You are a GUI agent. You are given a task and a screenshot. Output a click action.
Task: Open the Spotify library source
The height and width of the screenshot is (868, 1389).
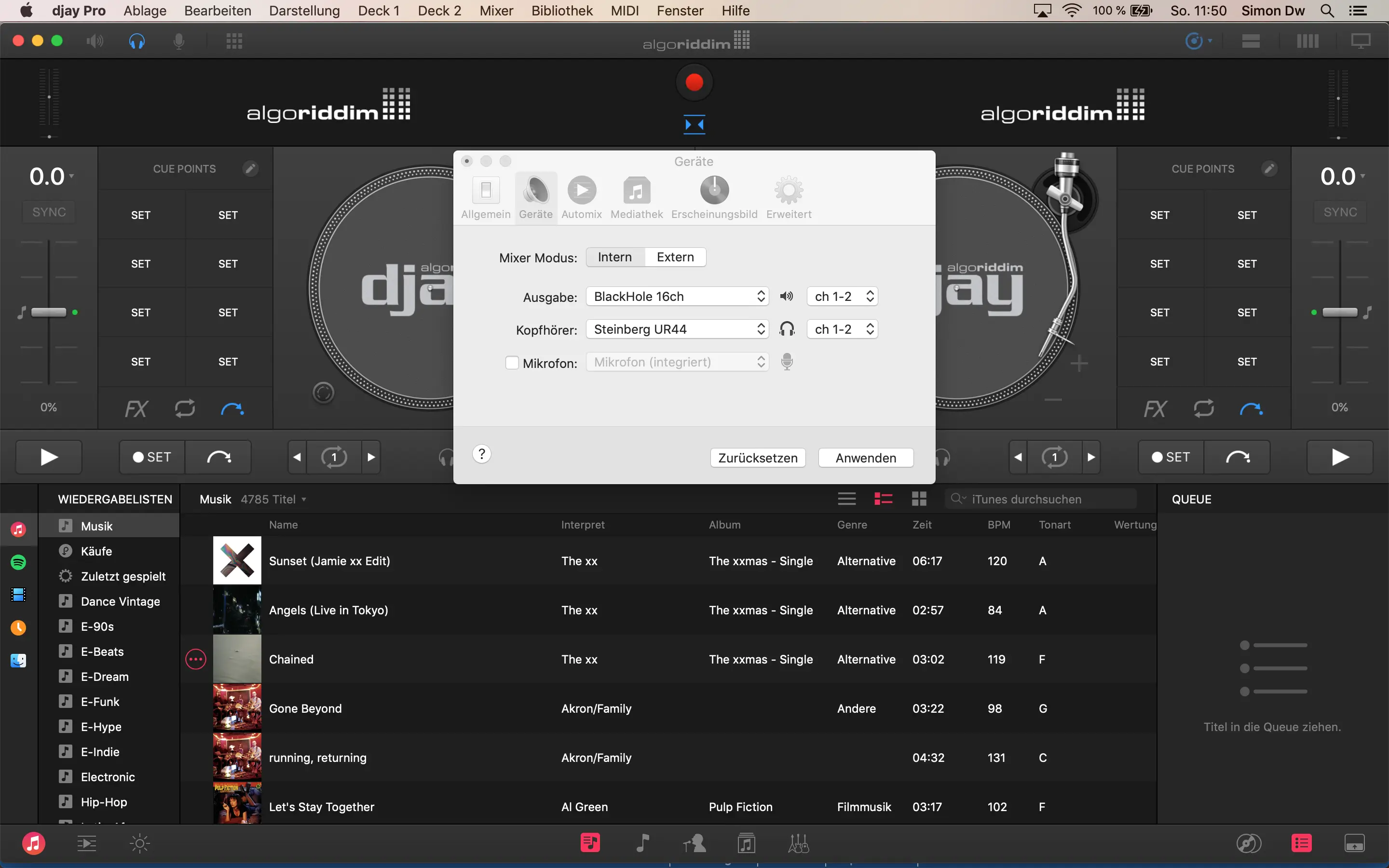point(18,562)
